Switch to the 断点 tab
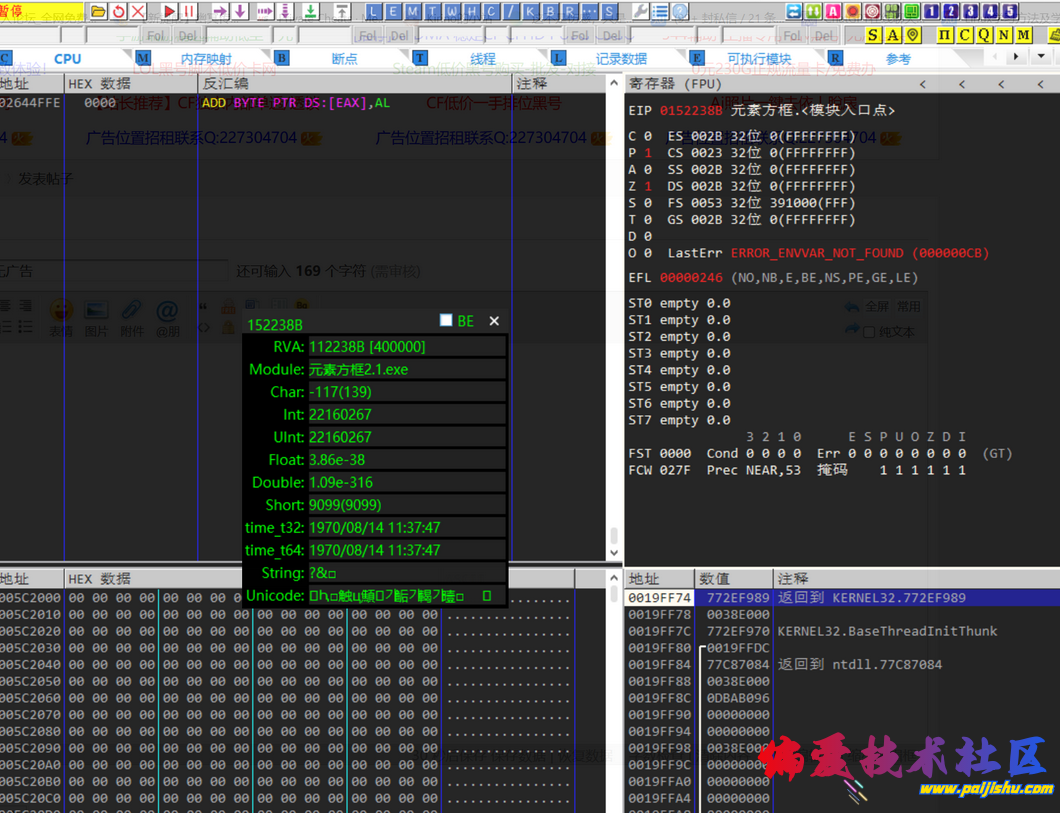Viewport: 1060px width, 813px height. point(344,59)
